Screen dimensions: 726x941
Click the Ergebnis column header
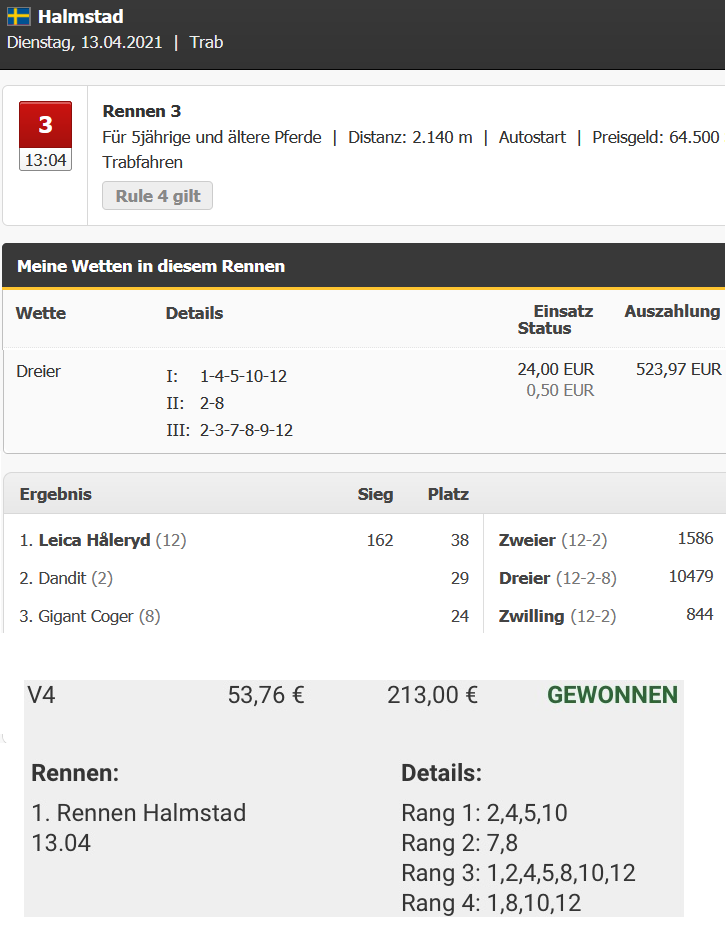pos(56,494)
